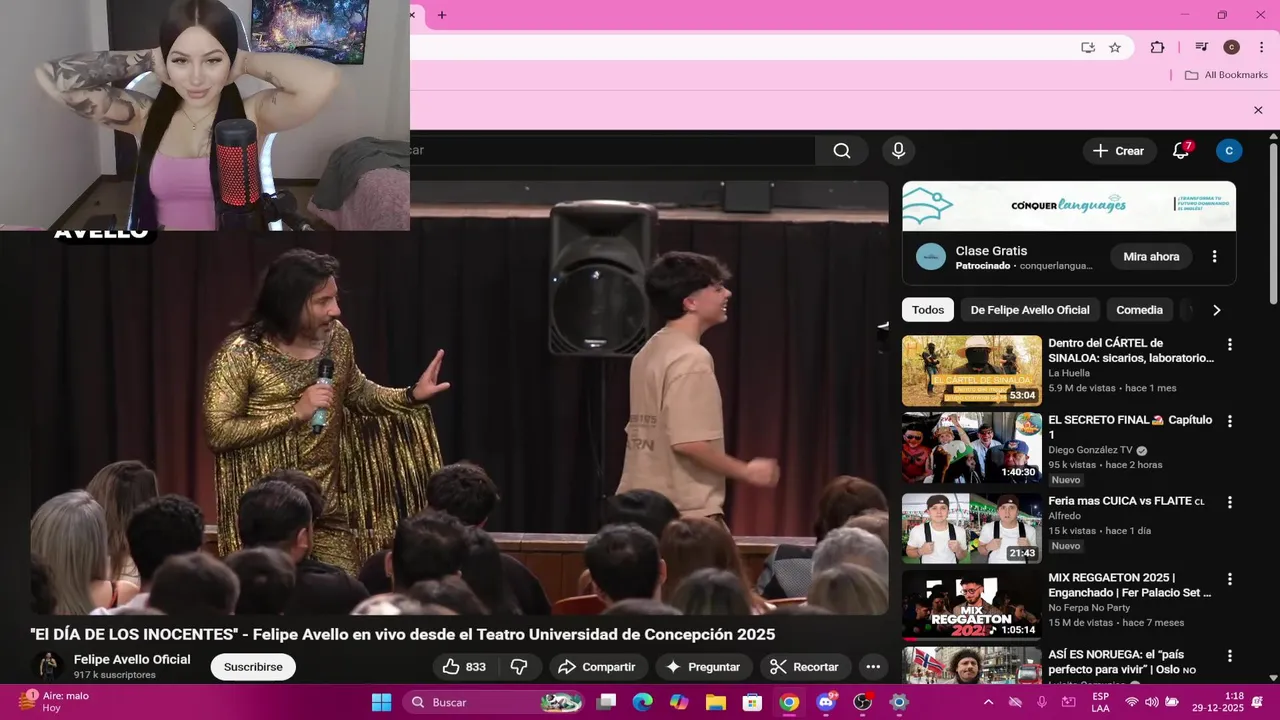Open the Chrome extensions puzzle icon
Screen dimensions: 1280x720
coord(1157,47)
